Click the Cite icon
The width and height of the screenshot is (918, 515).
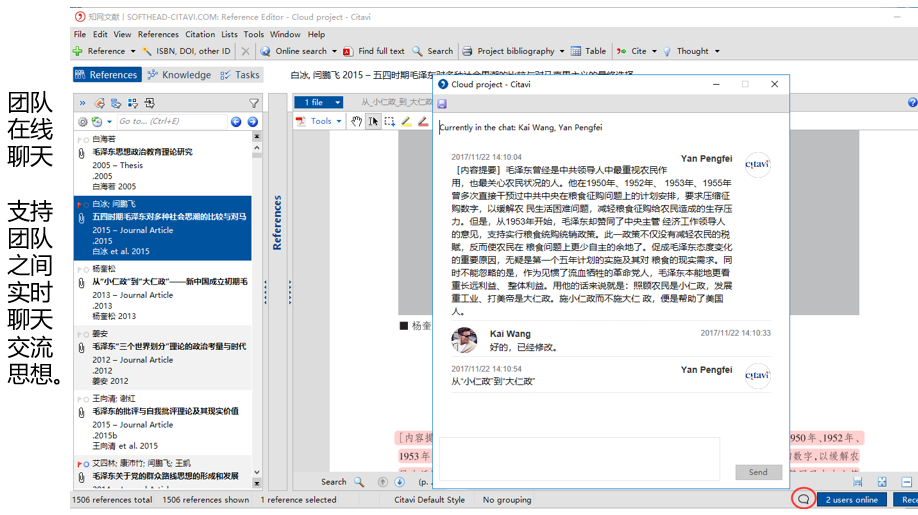pos(621,52)
